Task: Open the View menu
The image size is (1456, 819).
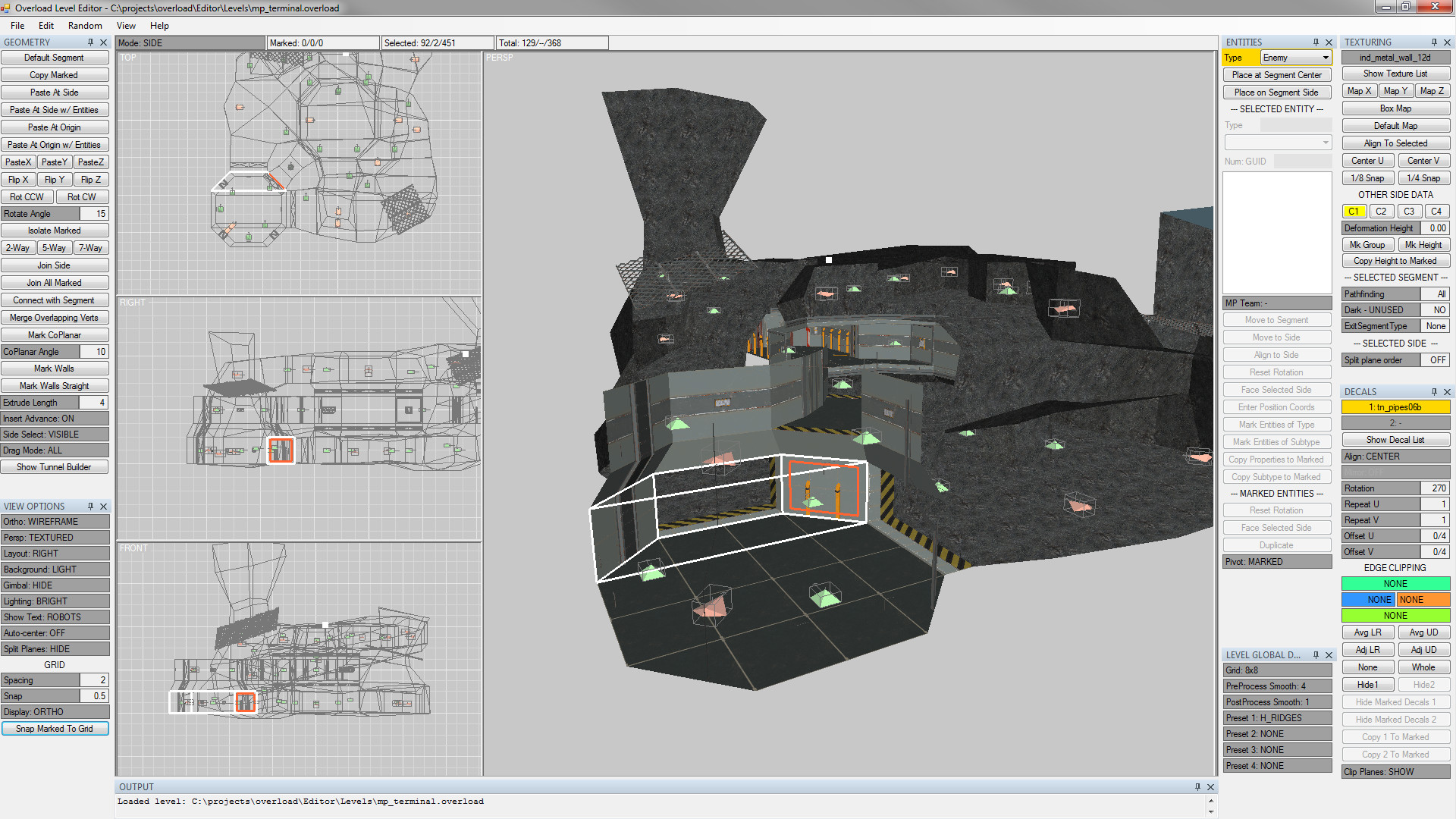Action: point(126,25)
